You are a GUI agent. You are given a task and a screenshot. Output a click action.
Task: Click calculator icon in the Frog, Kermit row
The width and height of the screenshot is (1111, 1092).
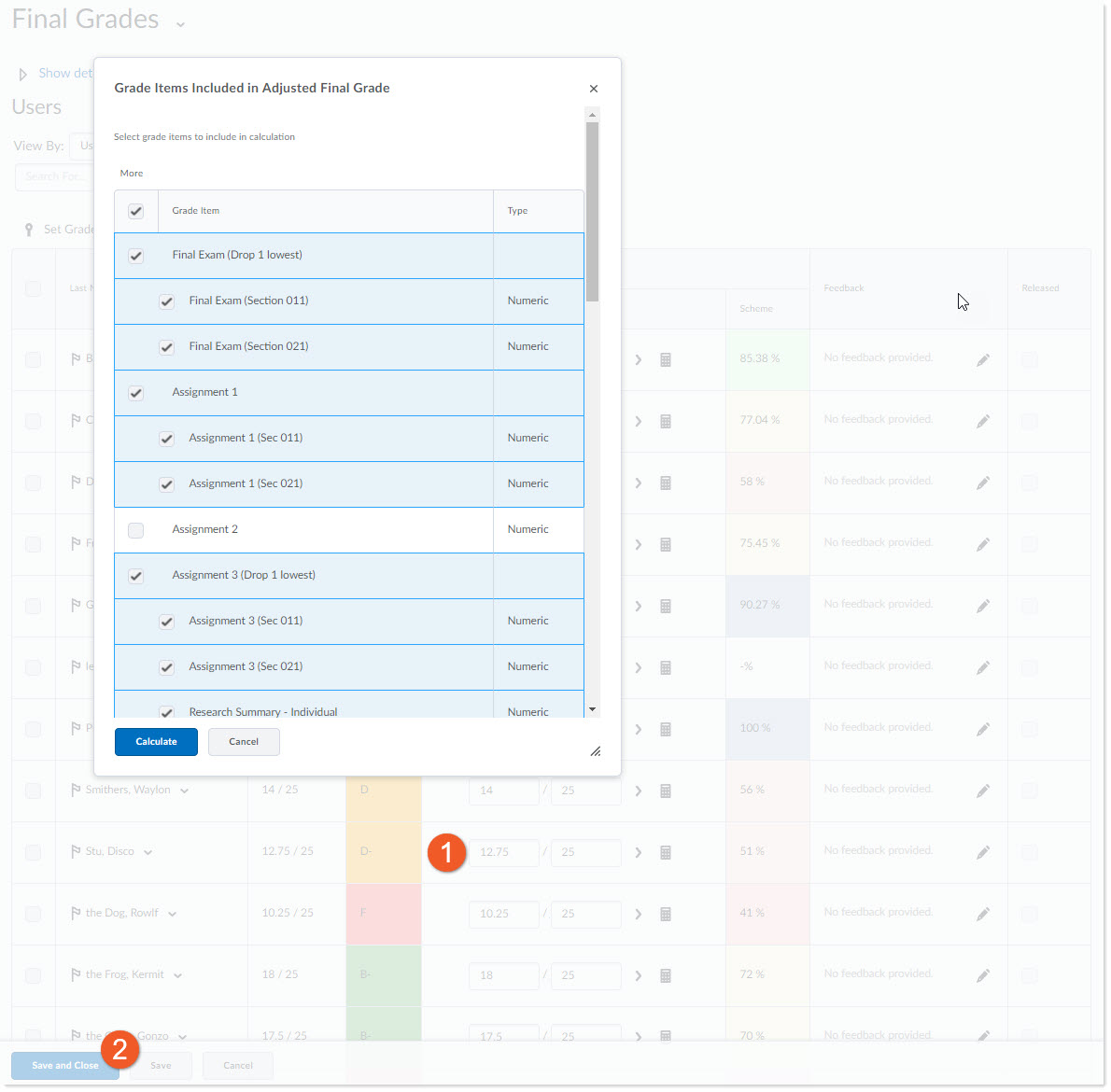coord(666,975)
